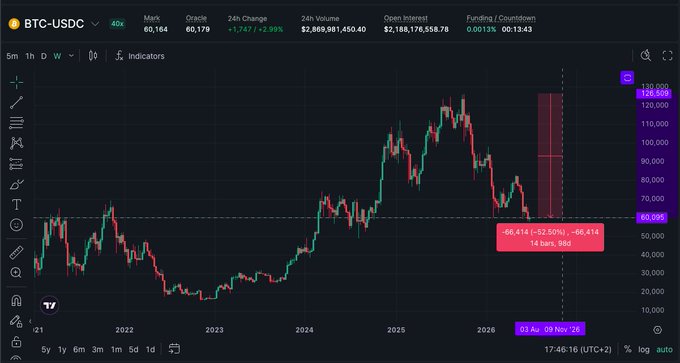Open quick search in chart toolbar

pos(646,56)
